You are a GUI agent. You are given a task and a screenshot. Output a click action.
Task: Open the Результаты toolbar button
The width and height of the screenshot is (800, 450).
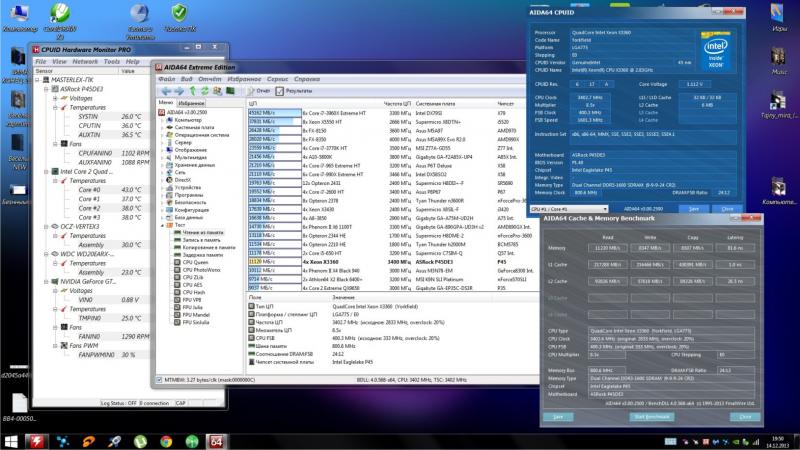294,91
